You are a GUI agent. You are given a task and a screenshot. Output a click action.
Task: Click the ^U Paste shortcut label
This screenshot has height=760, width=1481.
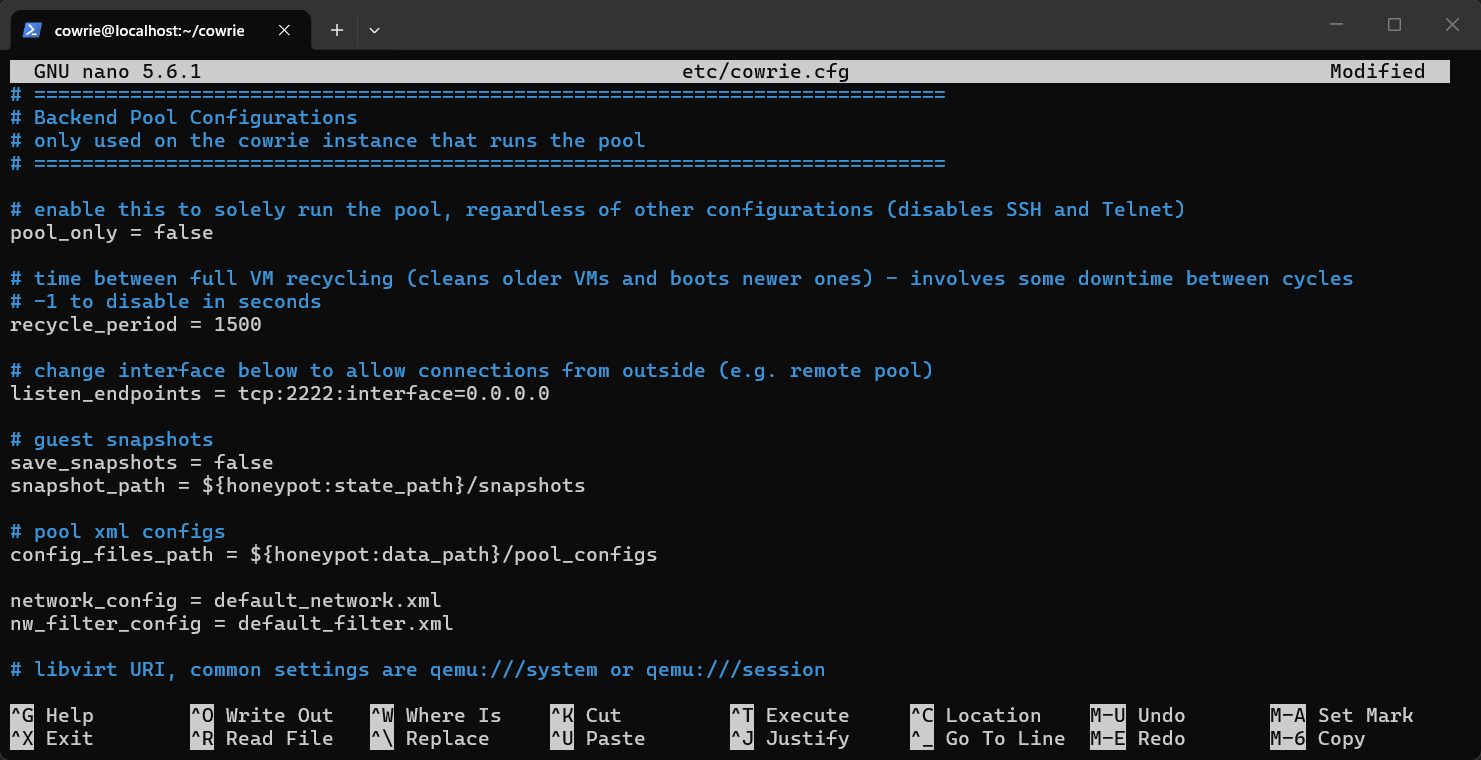pos(598,739)
